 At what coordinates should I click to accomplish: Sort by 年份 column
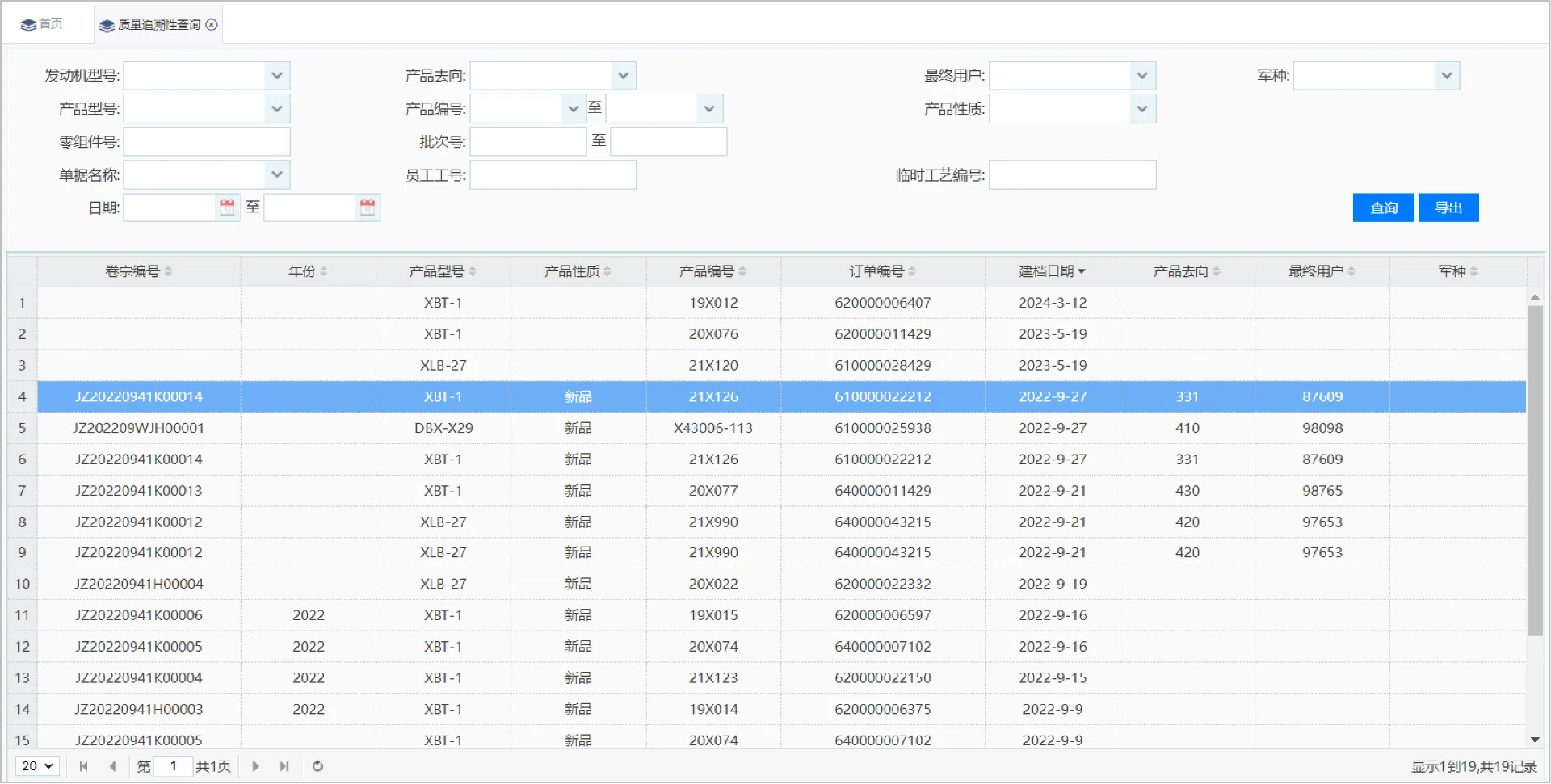(x=308, y=271)
